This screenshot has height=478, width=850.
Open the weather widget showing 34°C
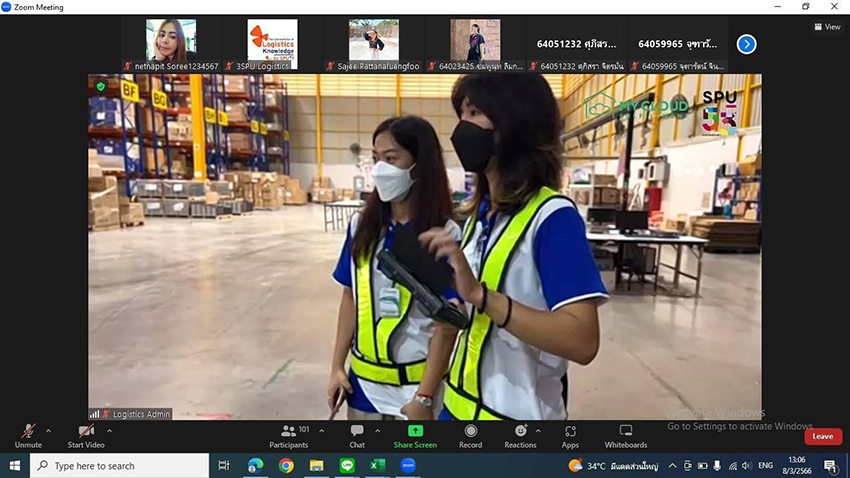pos(613,466)
